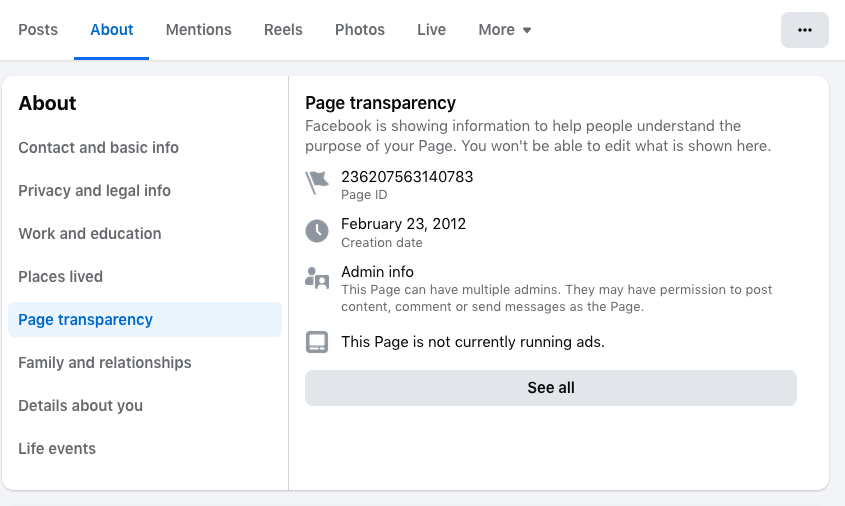Open the three-dots options button
This screenshot has width=845, height=506.
click(804, 30)
